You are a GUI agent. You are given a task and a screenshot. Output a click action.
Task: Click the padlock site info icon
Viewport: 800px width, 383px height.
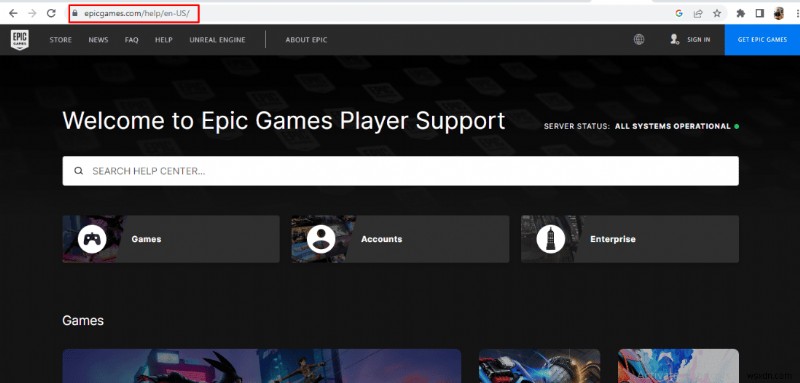[x=75, y=14]
